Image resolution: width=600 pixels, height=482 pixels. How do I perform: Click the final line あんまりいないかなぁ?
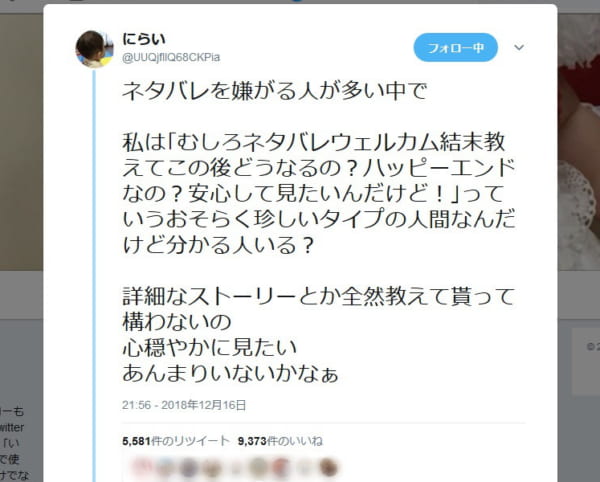[230, 373]
